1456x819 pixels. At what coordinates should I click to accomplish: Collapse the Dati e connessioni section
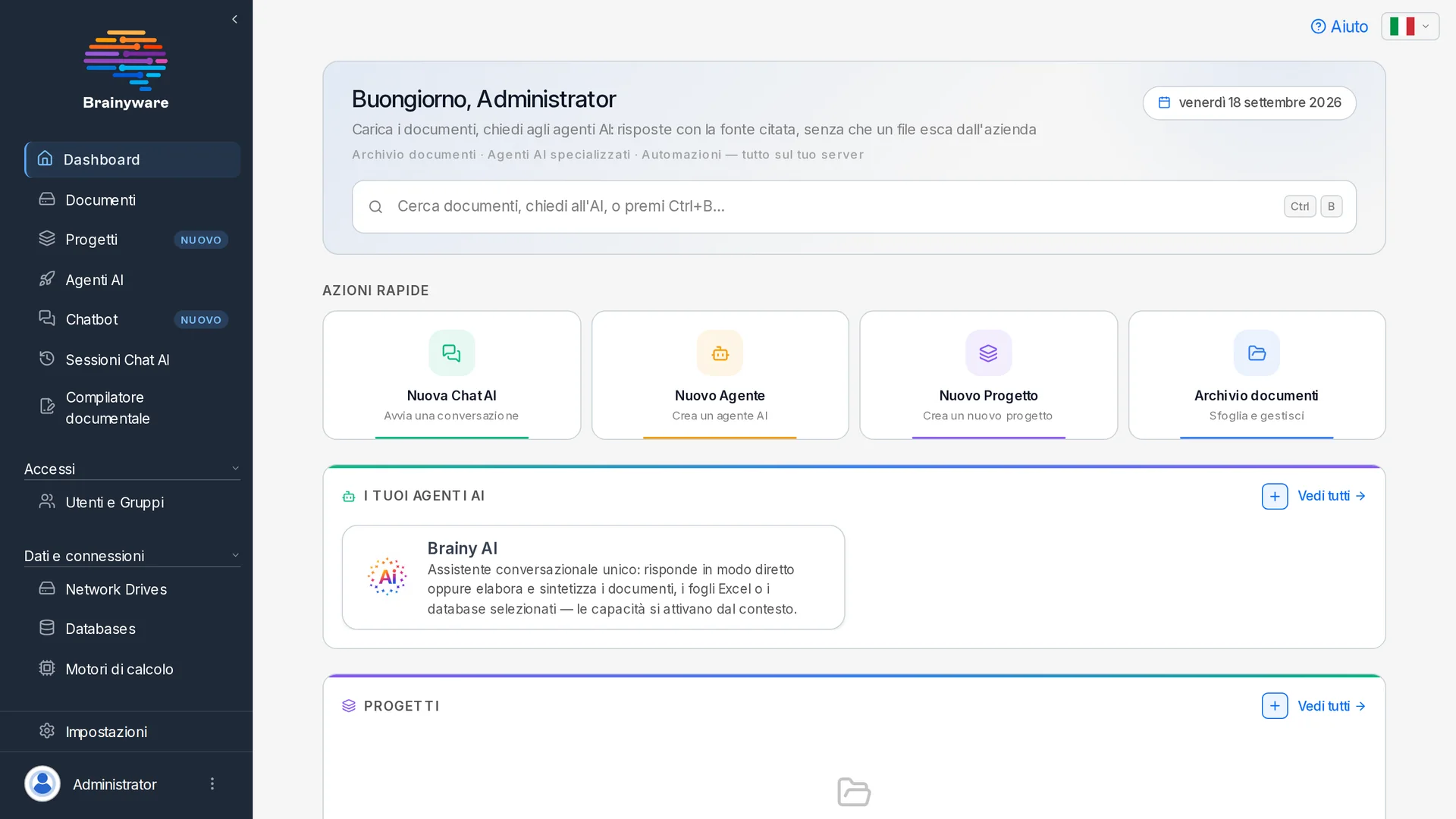[x=132, y=556]
